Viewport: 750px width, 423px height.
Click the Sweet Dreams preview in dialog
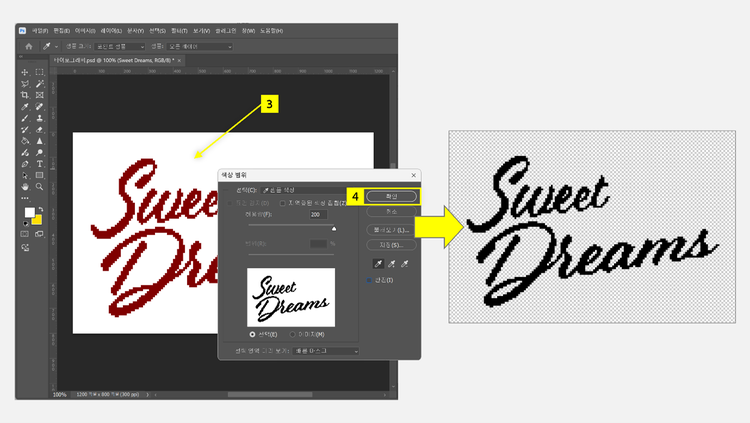(291, 297)
